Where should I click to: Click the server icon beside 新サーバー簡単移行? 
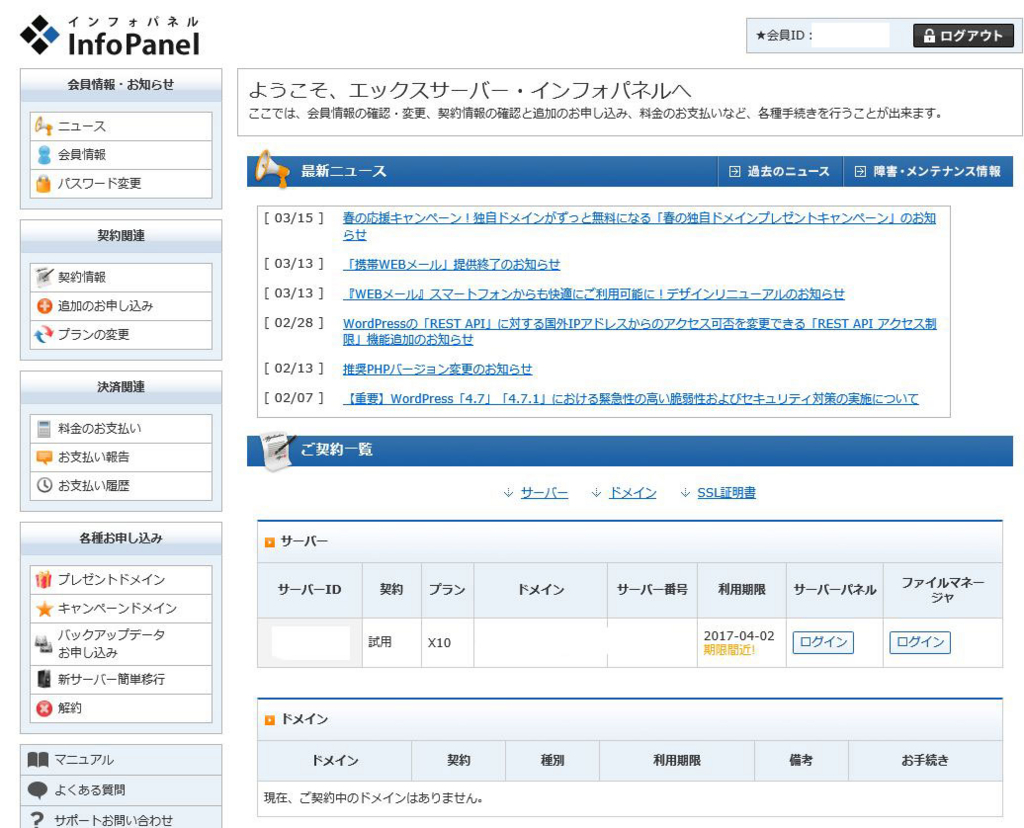point(44,679)
